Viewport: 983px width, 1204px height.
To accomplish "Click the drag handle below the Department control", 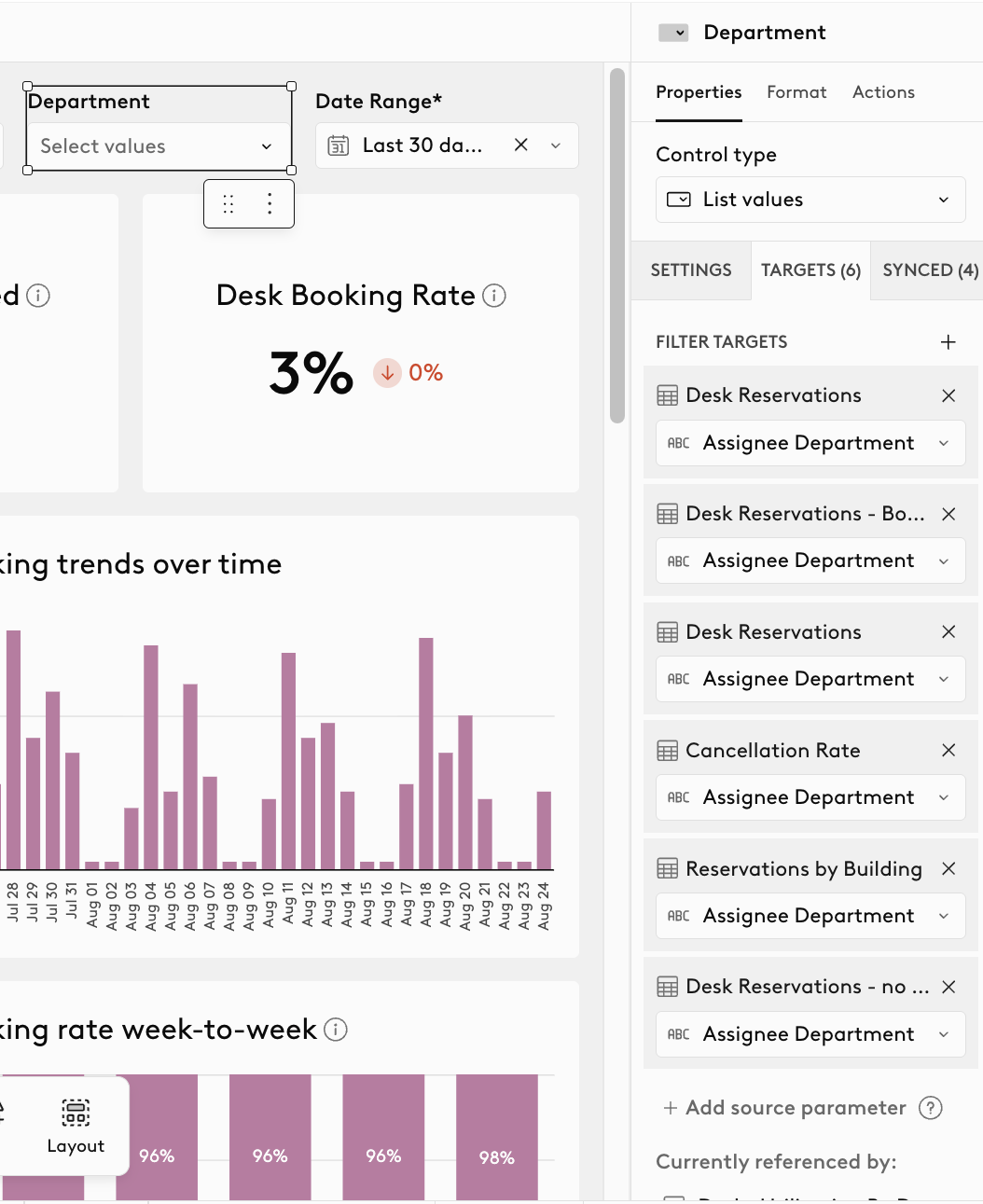I will pyautogui.click(x=228, y=203).
